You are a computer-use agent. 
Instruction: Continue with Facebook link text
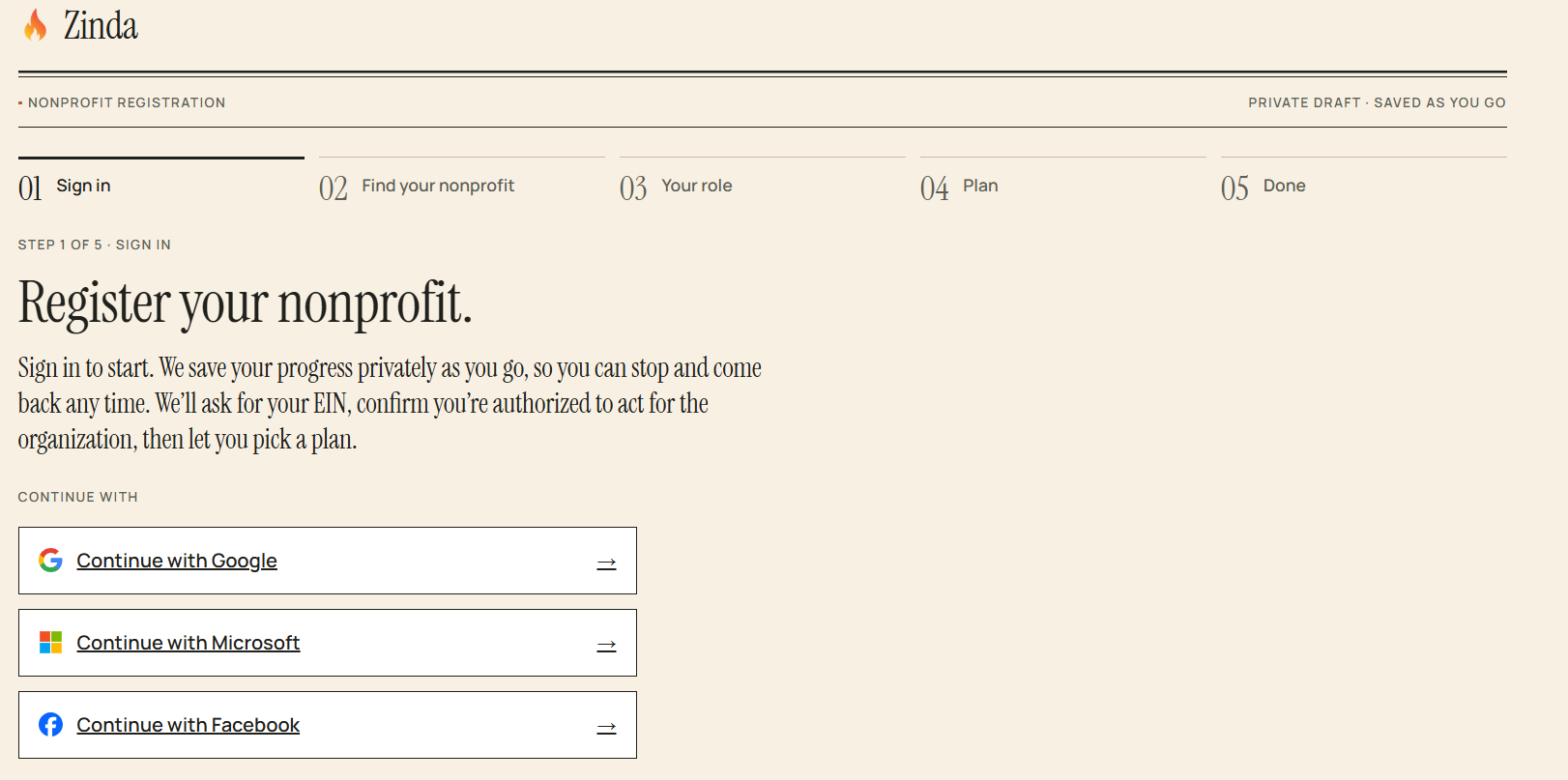(189, 725)
